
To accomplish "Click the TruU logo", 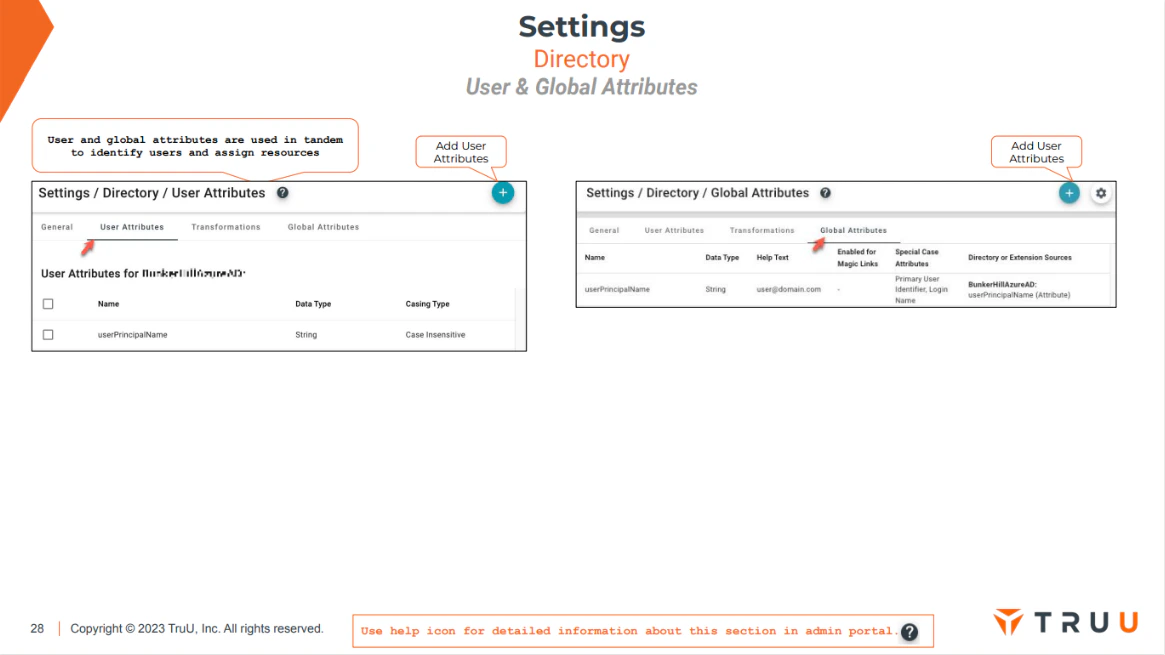I will click(1066, 622).
